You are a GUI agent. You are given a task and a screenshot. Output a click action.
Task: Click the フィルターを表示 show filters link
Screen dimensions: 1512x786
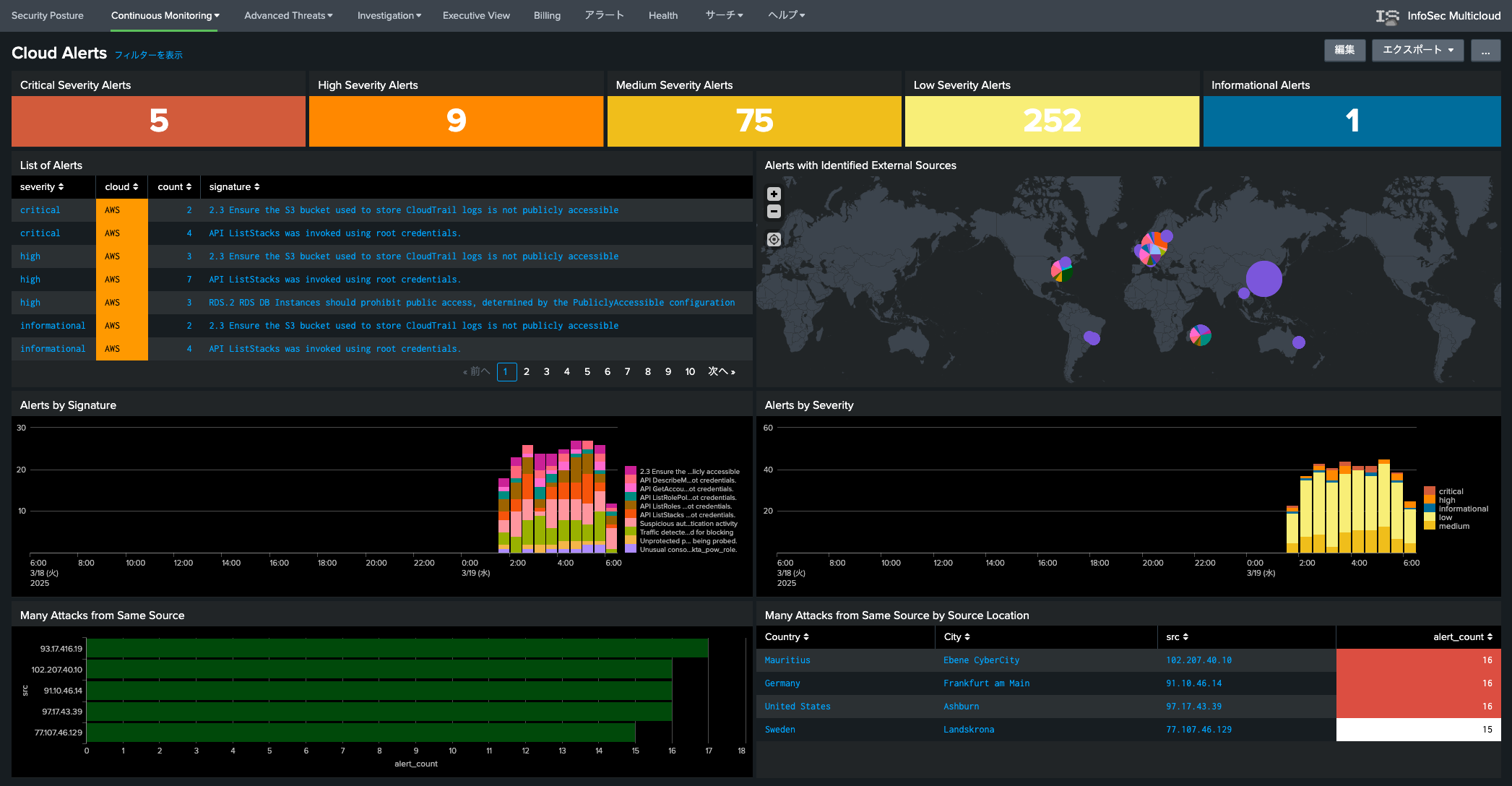click(149, 56)
